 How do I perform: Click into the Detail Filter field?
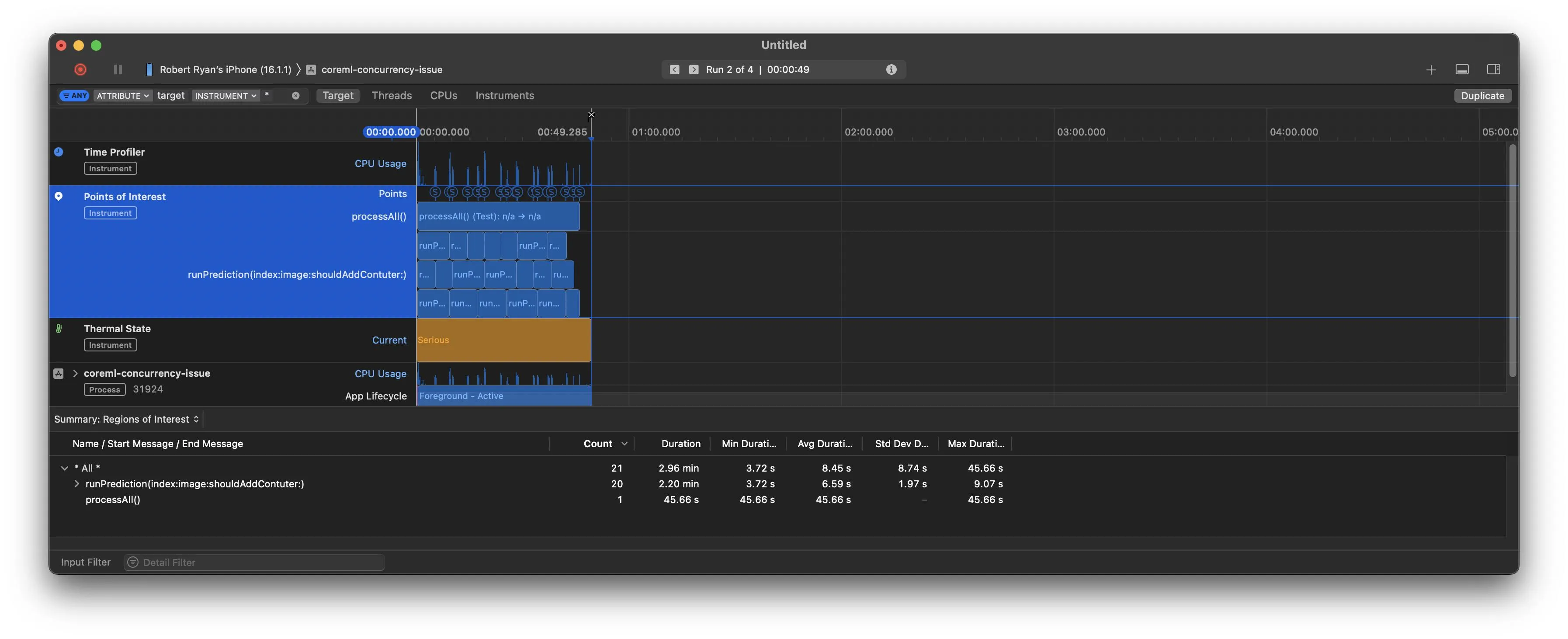click(x=256, y=563)
